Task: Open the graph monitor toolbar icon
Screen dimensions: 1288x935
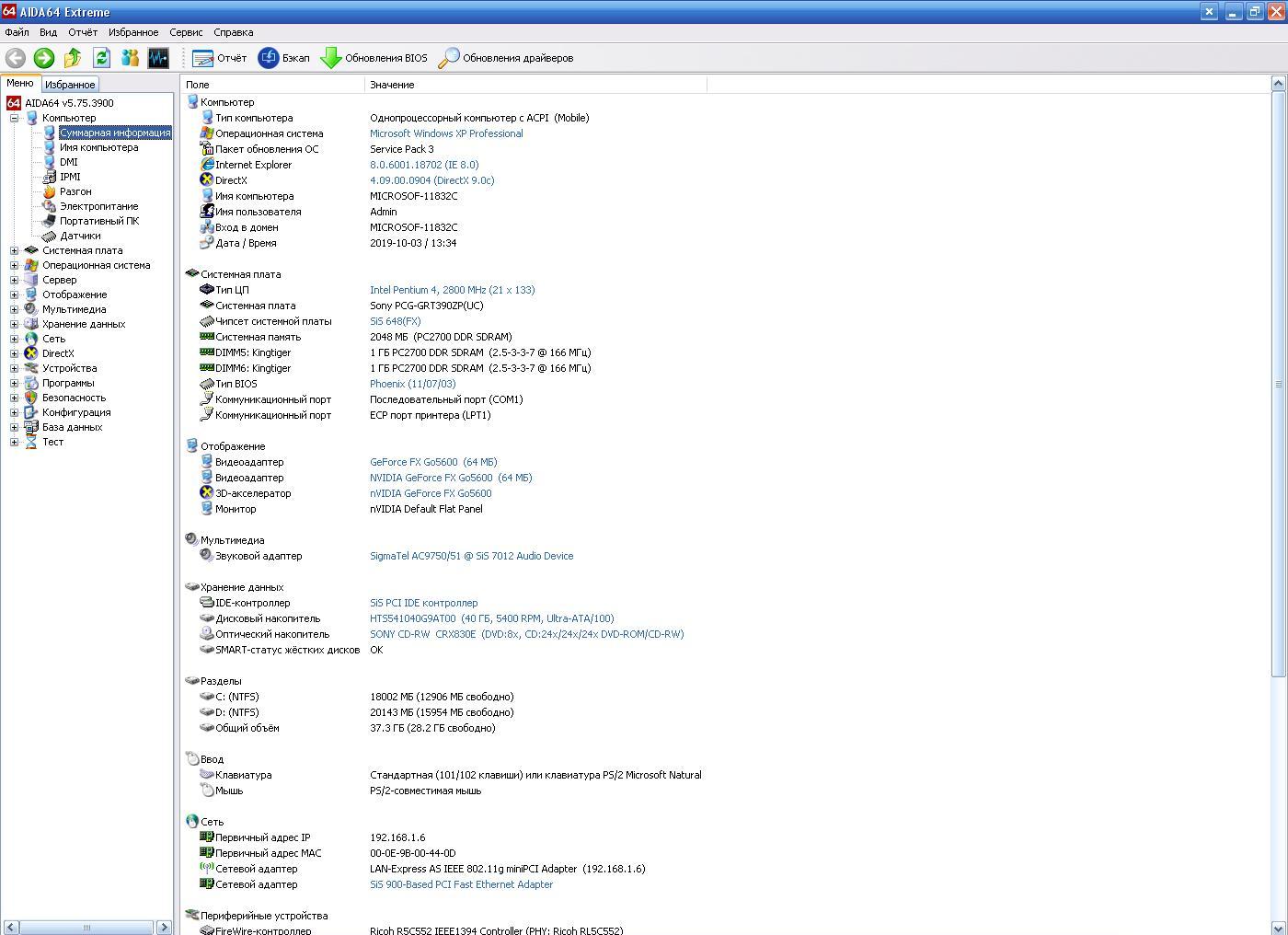Action: tap(158, 58)
